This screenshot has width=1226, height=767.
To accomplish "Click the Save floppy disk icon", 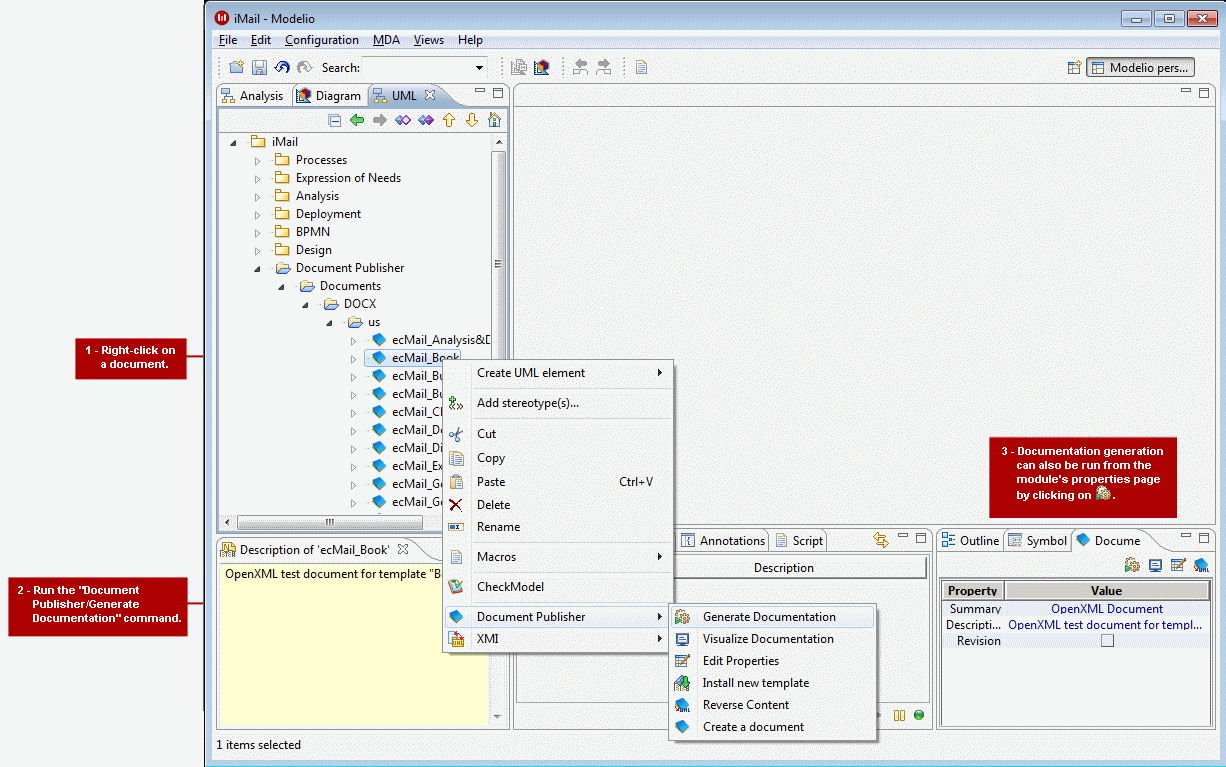I will point(259,67).
